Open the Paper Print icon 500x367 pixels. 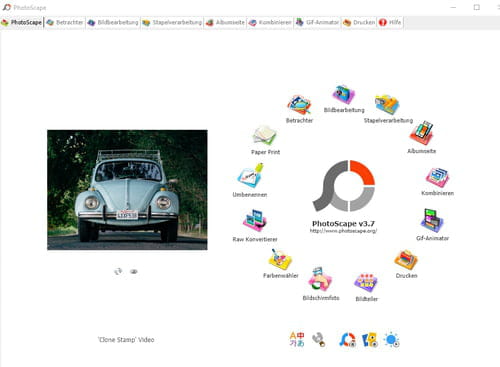pos(265,136)
